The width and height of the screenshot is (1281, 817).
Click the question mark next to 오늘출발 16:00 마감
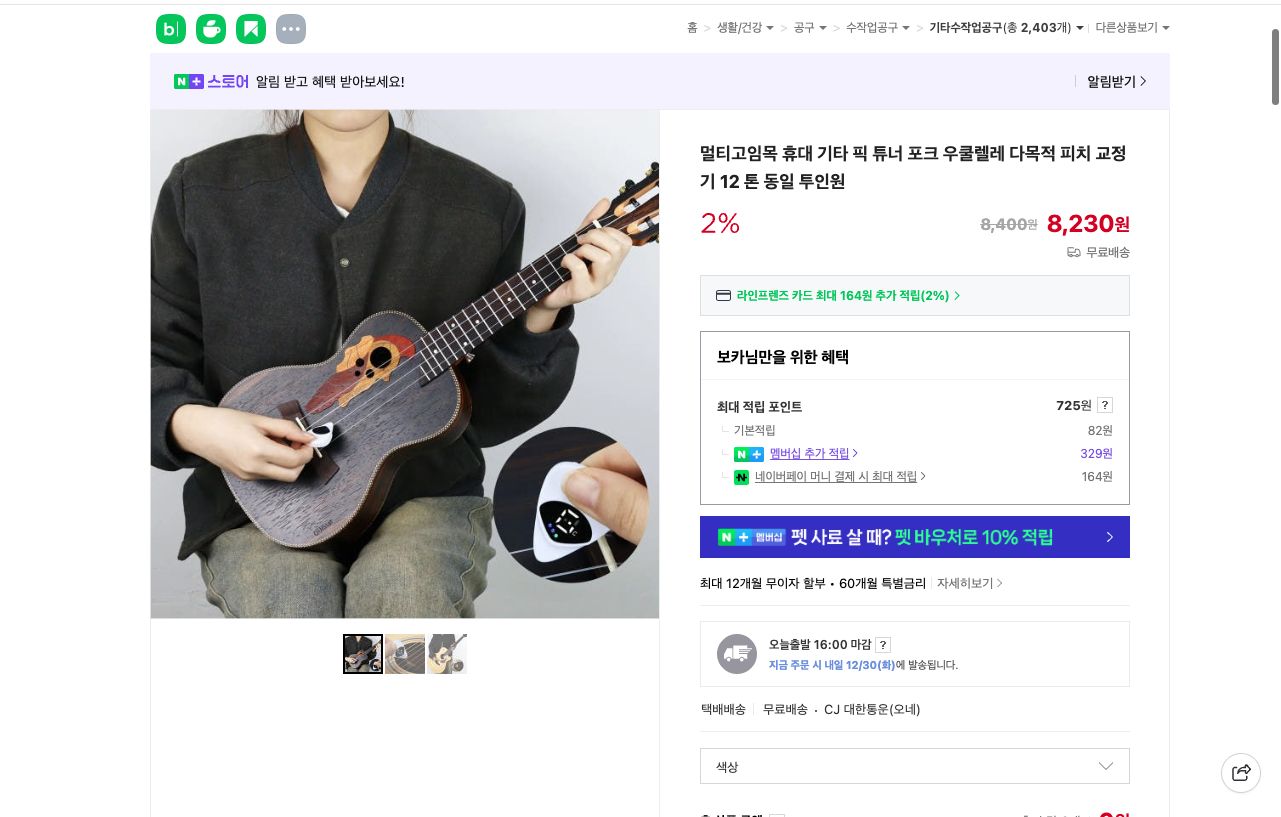883,645
